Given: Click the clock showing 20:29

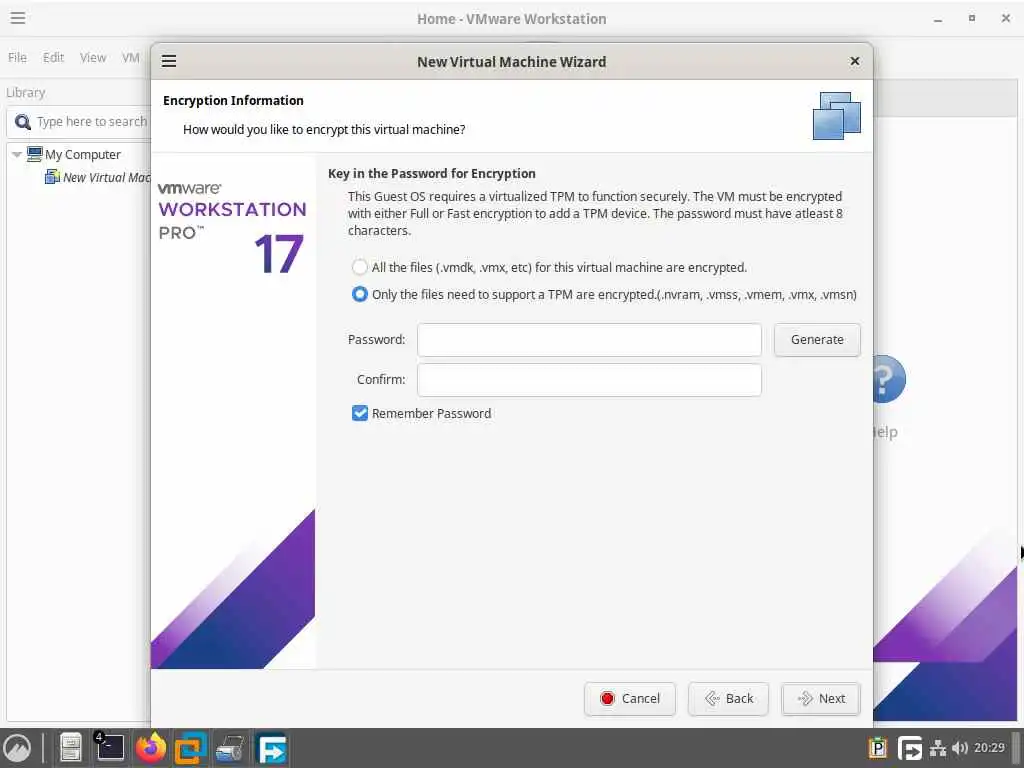Looking at the screenshot, I should (x=989, y=748).
